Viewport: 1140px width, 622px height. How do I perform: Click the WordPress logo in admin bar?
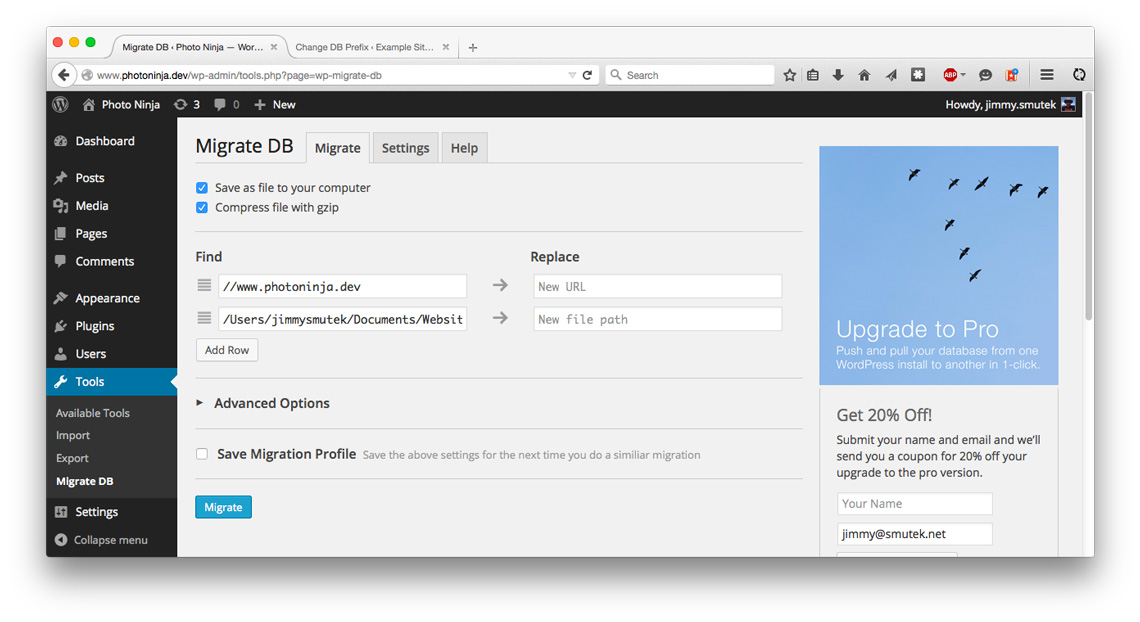[60, 105]
